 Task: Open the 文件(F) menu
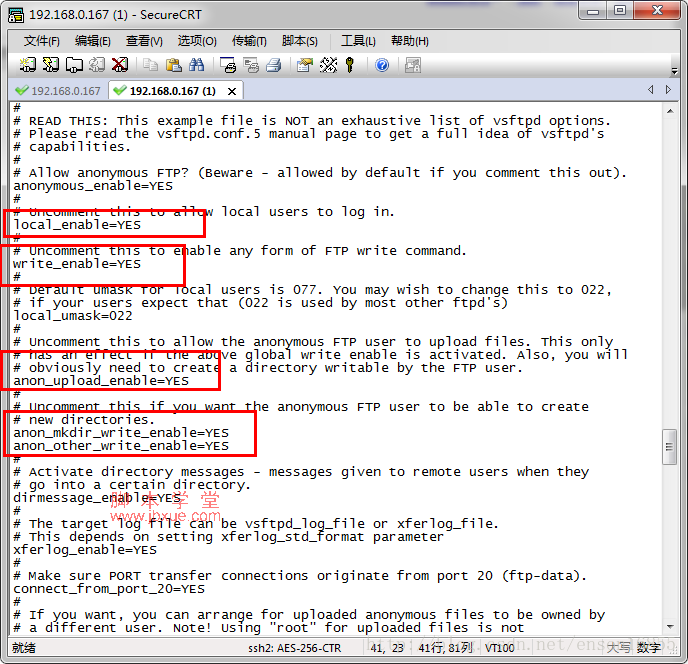coord(41,41)
